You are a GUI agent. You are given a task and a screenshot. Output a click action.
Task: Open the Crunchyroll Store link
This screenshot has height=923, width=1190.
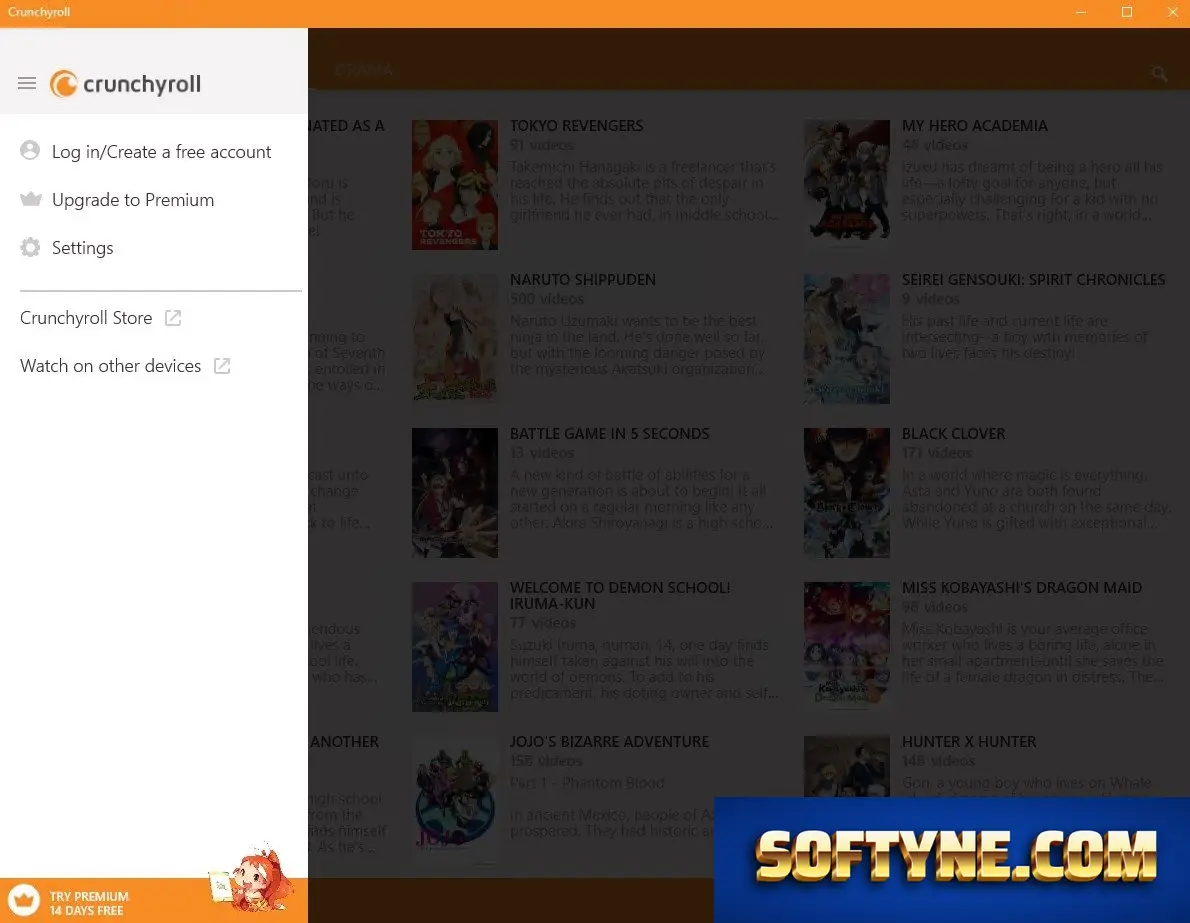86,318
